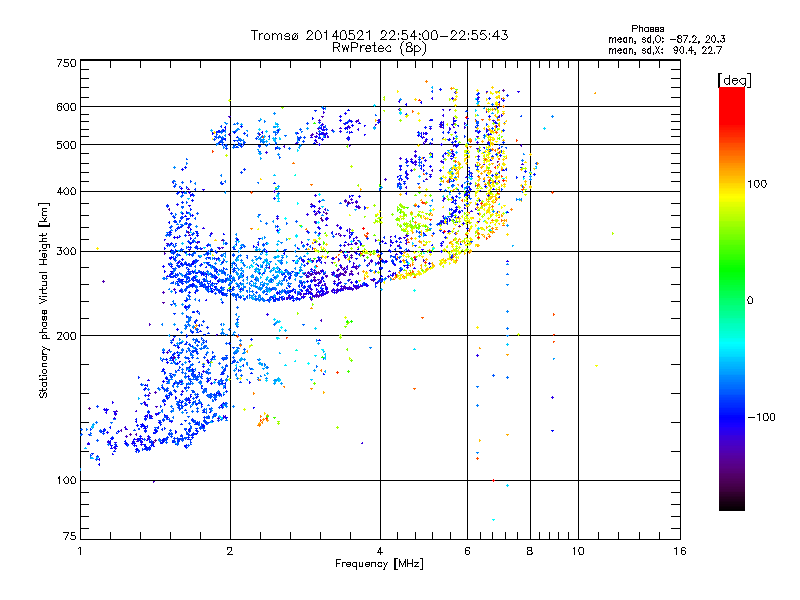Click the green zone of the colorbar near 0
The height and width of the screenshot is (600, 800).
tap(732, 286)
